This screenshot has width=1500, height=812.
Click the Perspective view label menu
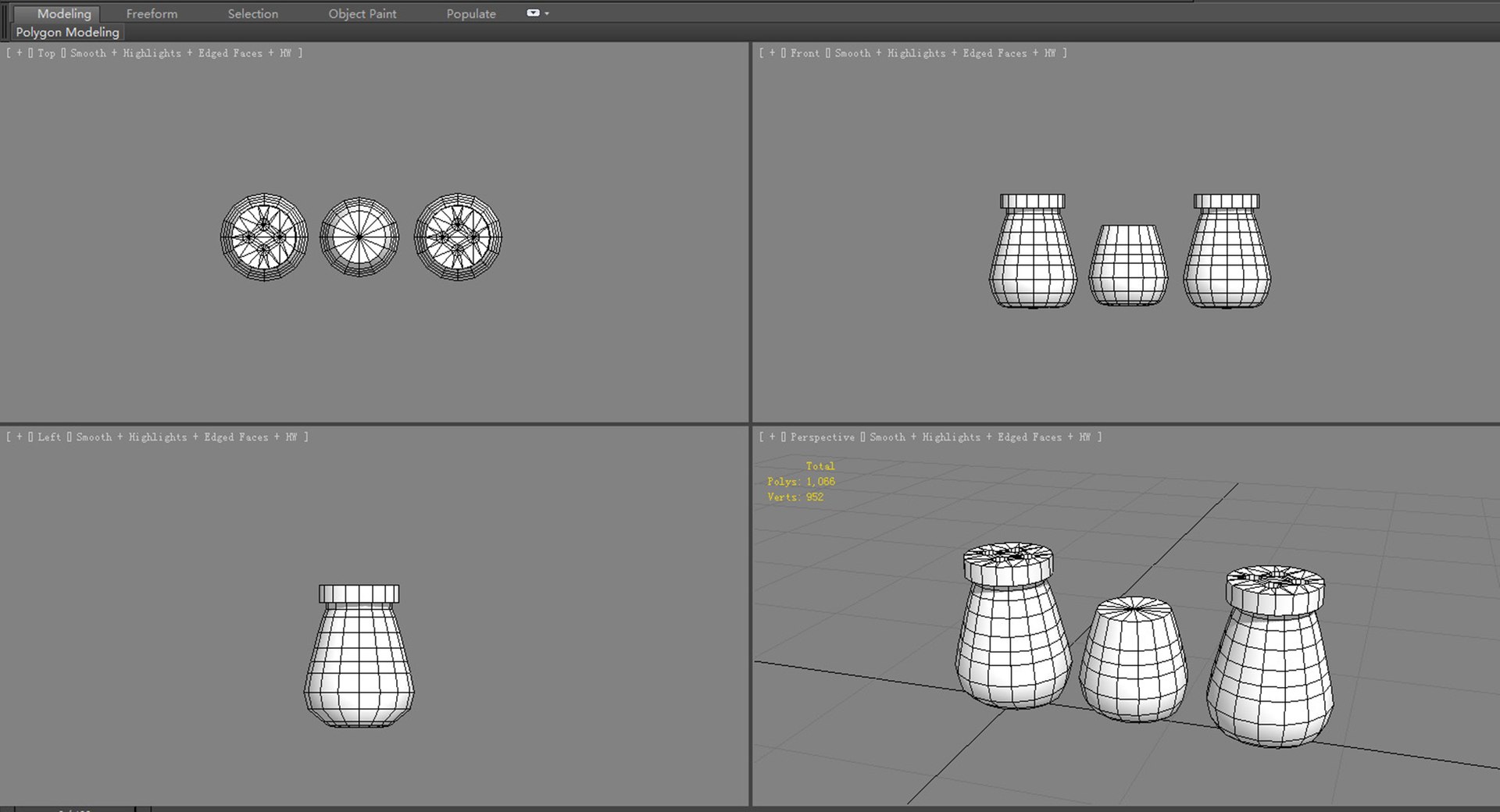tap(822, 437)
